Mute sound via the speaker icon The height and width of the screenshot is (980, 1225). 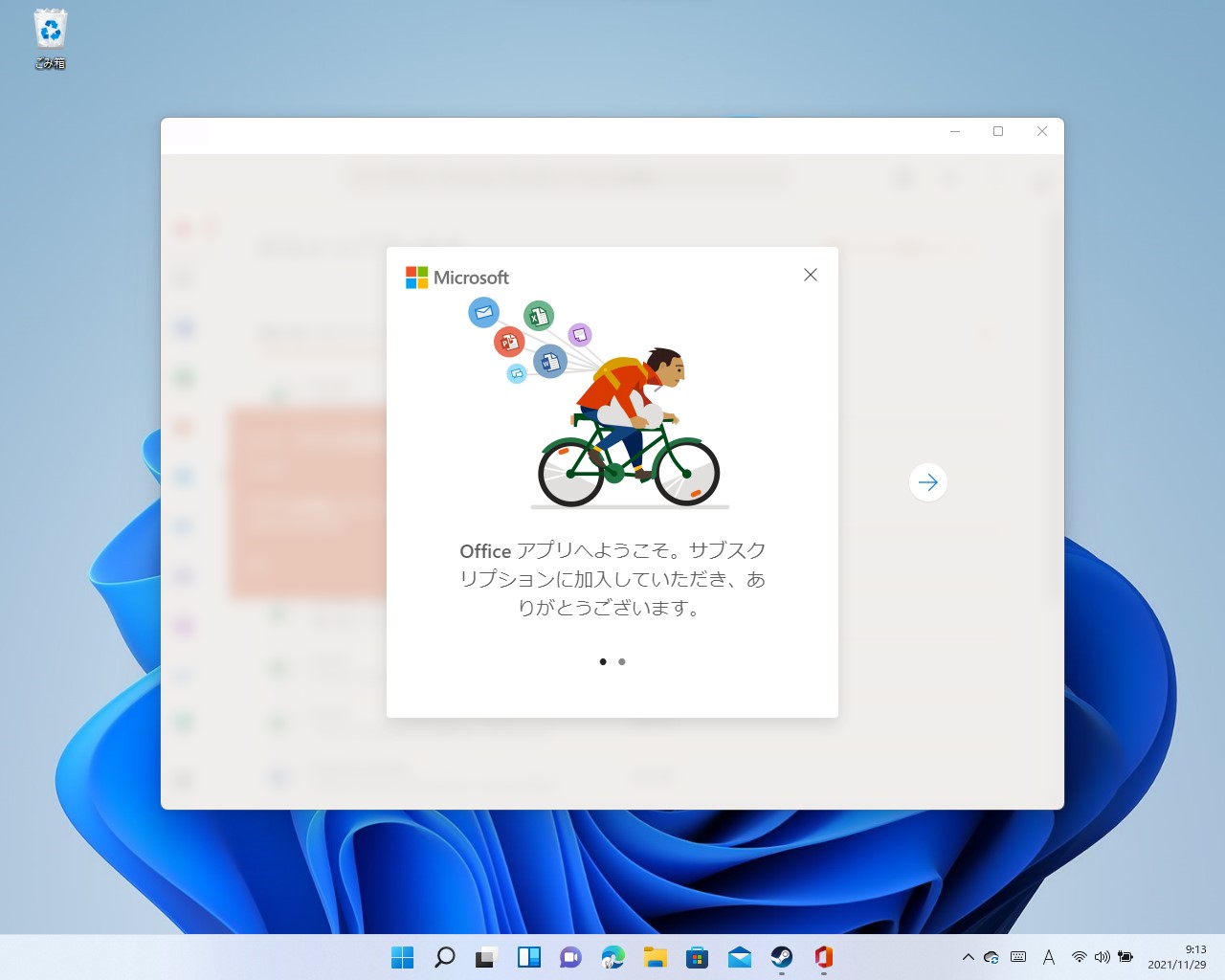(1101, 956)
